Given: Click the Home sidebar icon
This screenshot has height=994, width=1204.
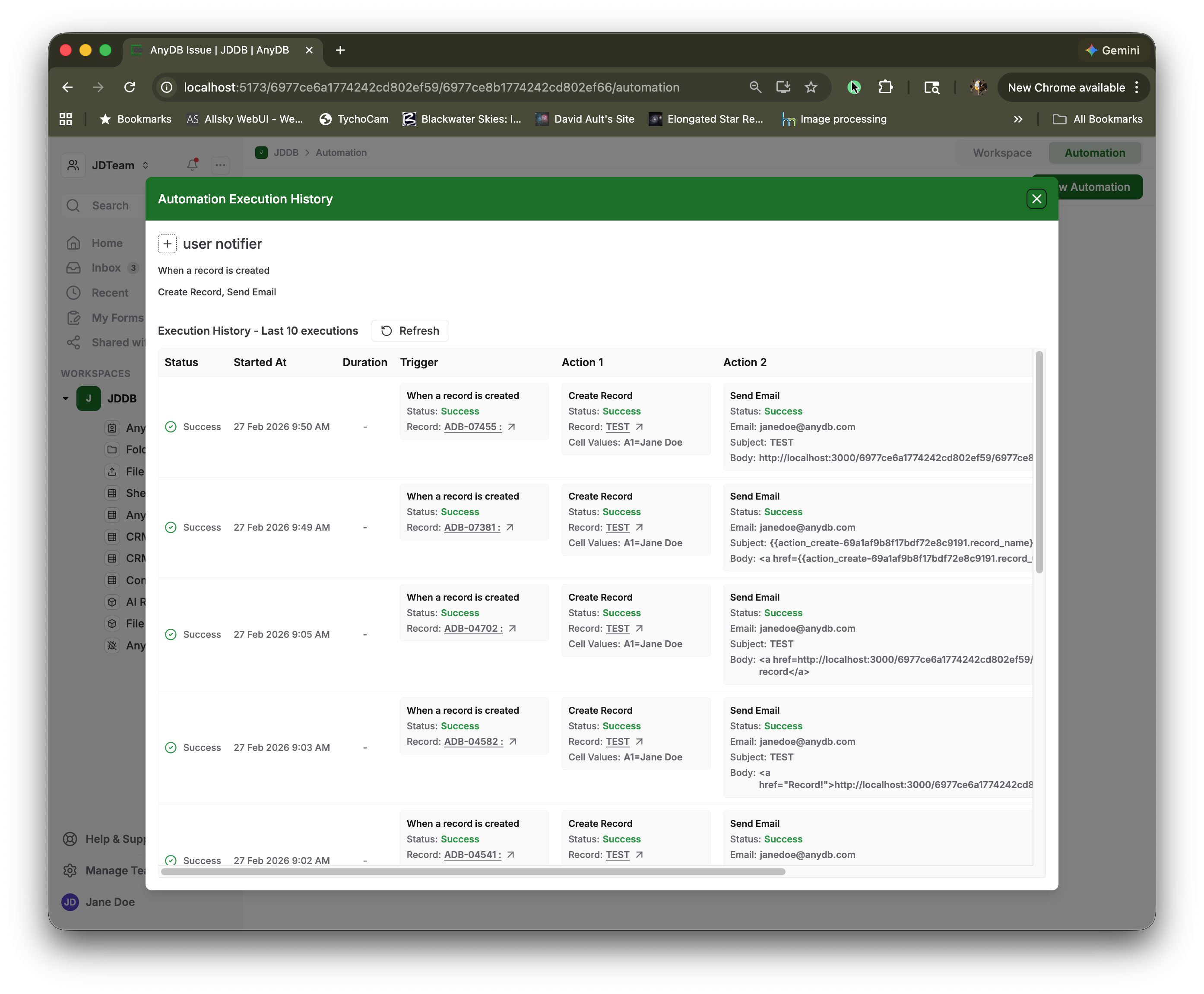Looking at the screenshot, I should point(73,244).
